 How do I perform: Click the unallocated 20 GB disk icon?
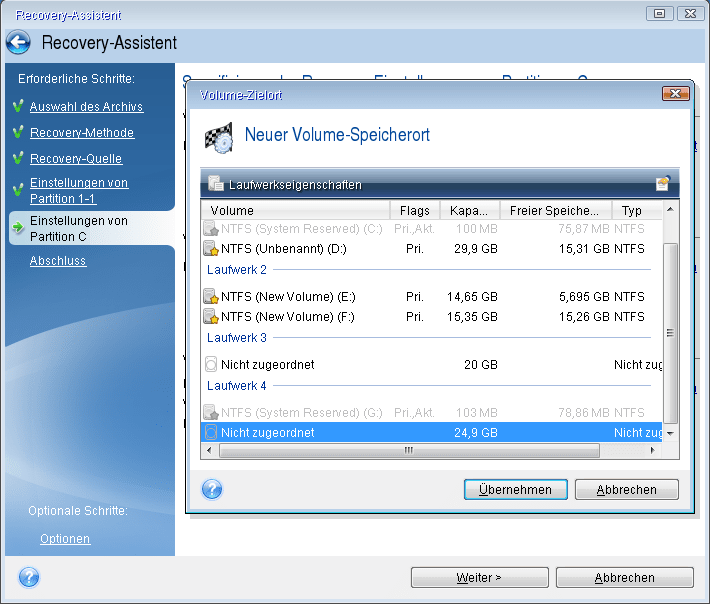coord(211,365)
